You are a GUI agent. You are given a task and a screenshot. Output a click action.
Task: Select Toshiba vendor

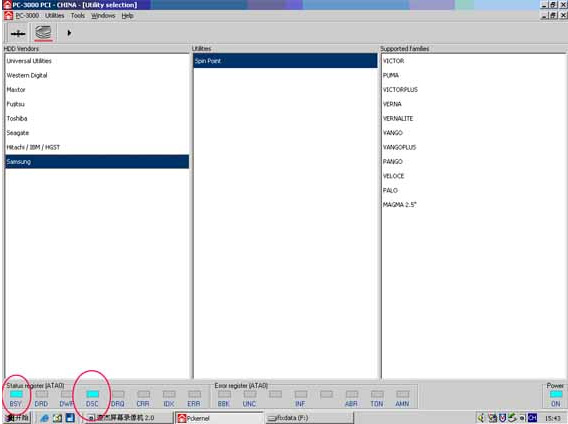(97, 119)
